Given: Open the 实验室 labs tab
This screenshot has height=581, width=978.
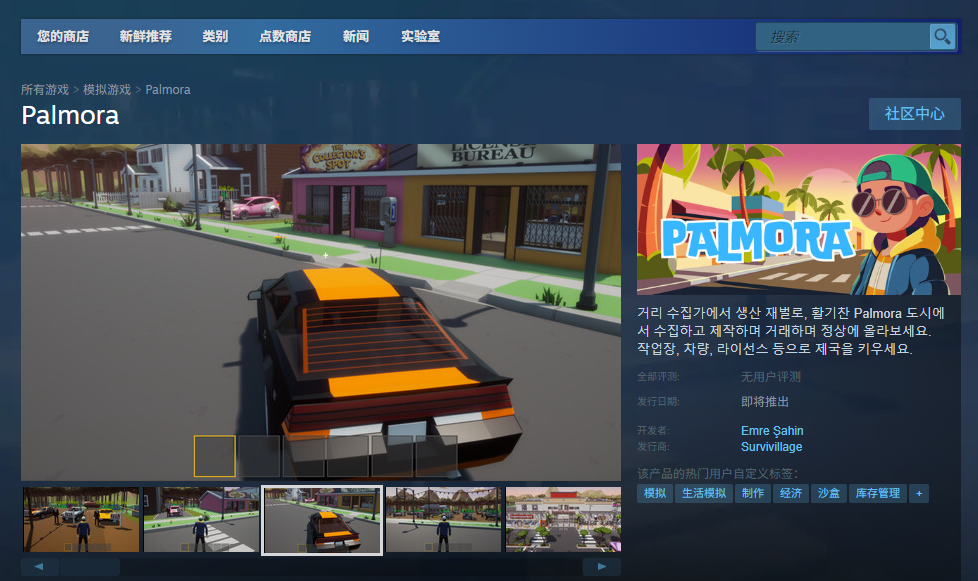Looking at the screenshot, I should [420, 37].
